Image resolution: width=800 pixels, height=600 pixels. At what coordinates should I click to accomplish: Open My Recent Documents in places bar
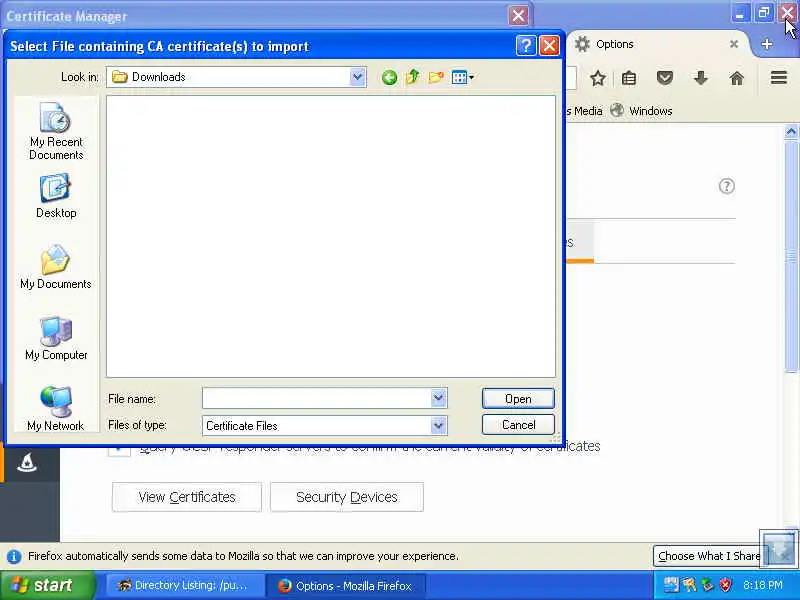pyautogui.click(x=56, y=132)
